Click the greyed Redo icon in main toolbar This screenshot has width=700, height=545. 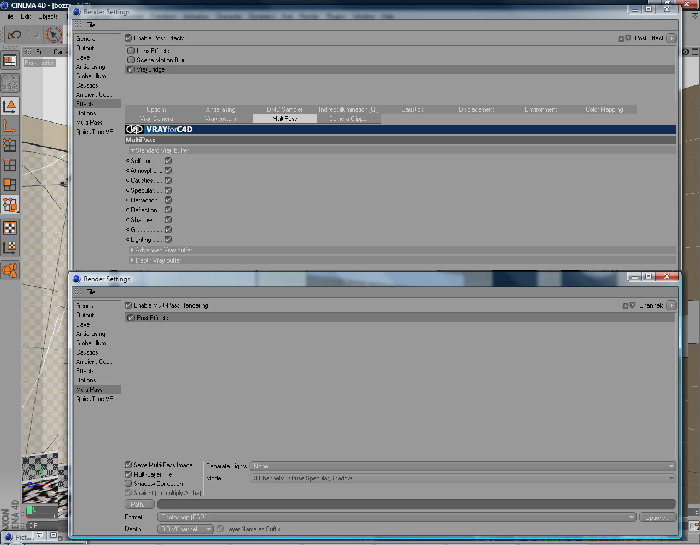tap(33, 35)
